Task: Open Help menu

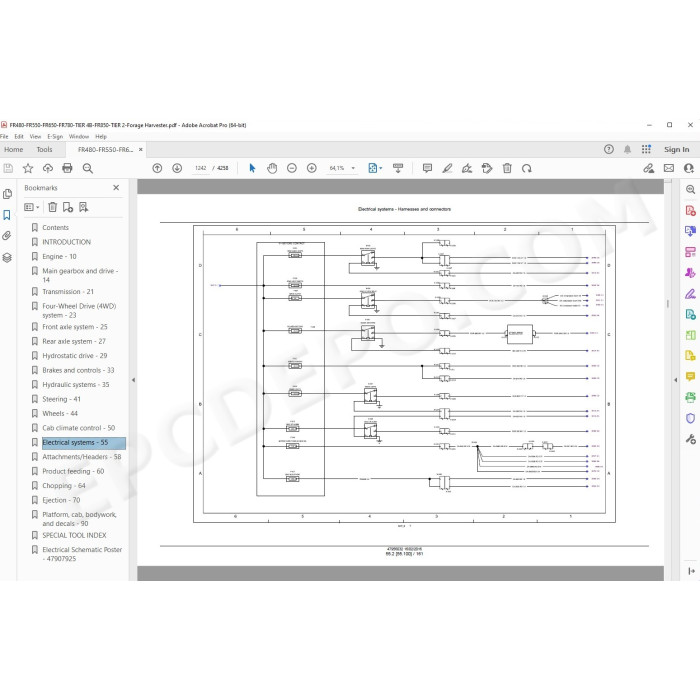Action: click(101, 137)
